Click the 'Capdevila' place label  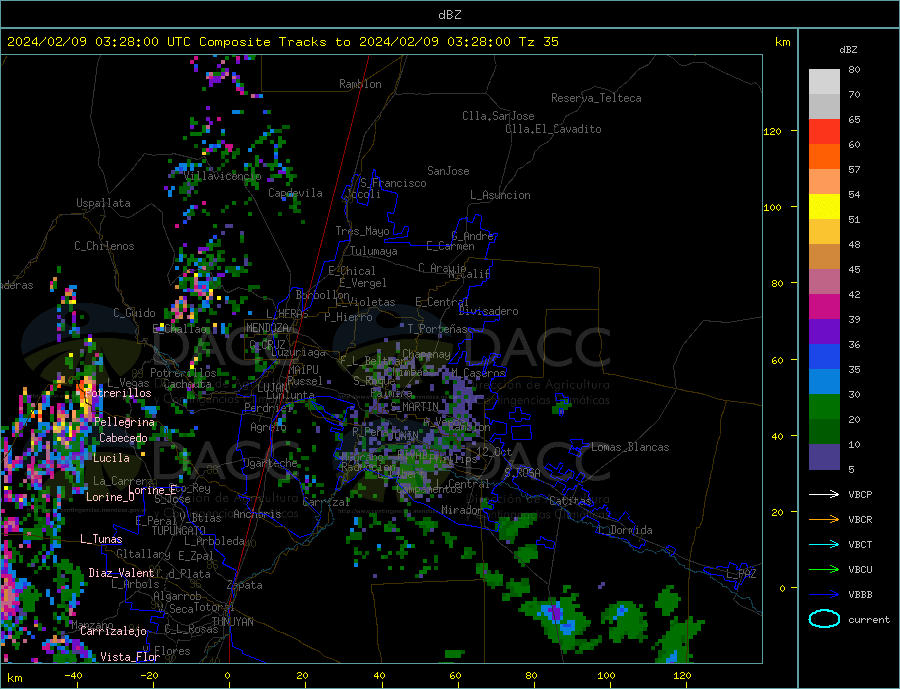click(295, 193)
